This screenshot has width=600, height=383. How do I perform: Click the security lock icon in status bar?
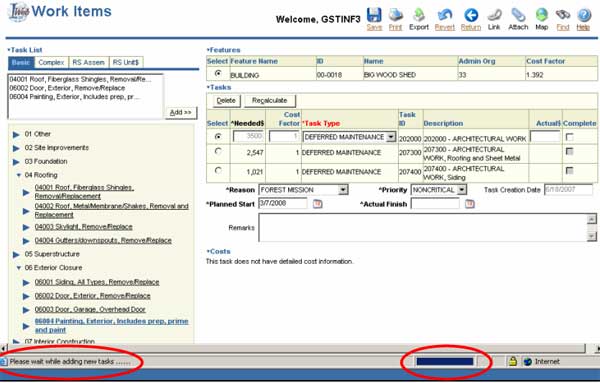[x=512, y=361]
